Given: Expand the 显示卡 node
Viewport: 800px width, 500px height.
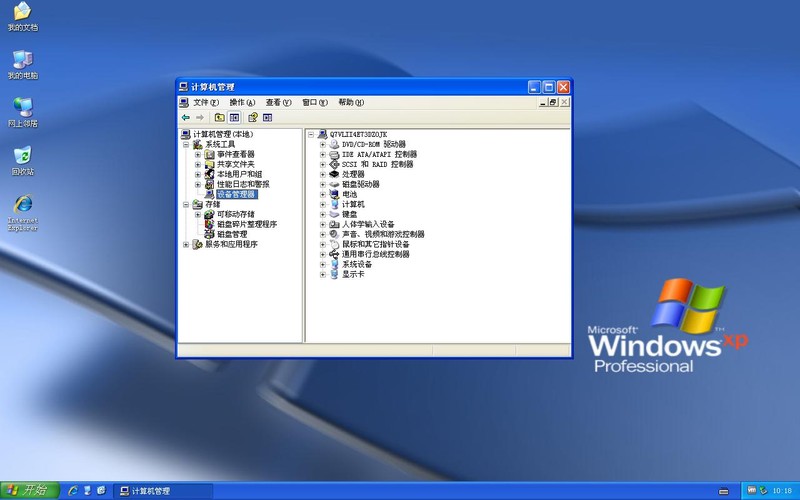Looking at the screenshot, I should (x=322, y=274).
